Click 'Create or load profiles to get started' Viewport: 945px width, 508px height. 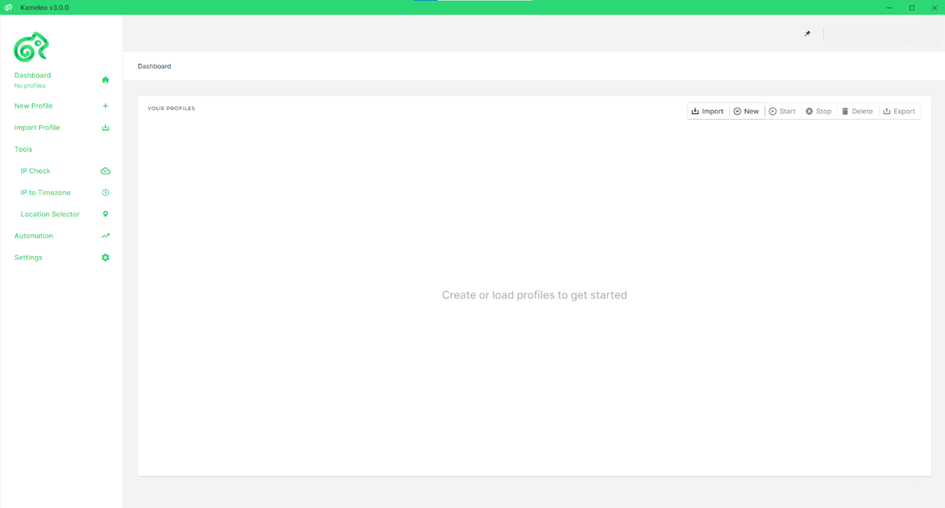click(x=535, y=295)
